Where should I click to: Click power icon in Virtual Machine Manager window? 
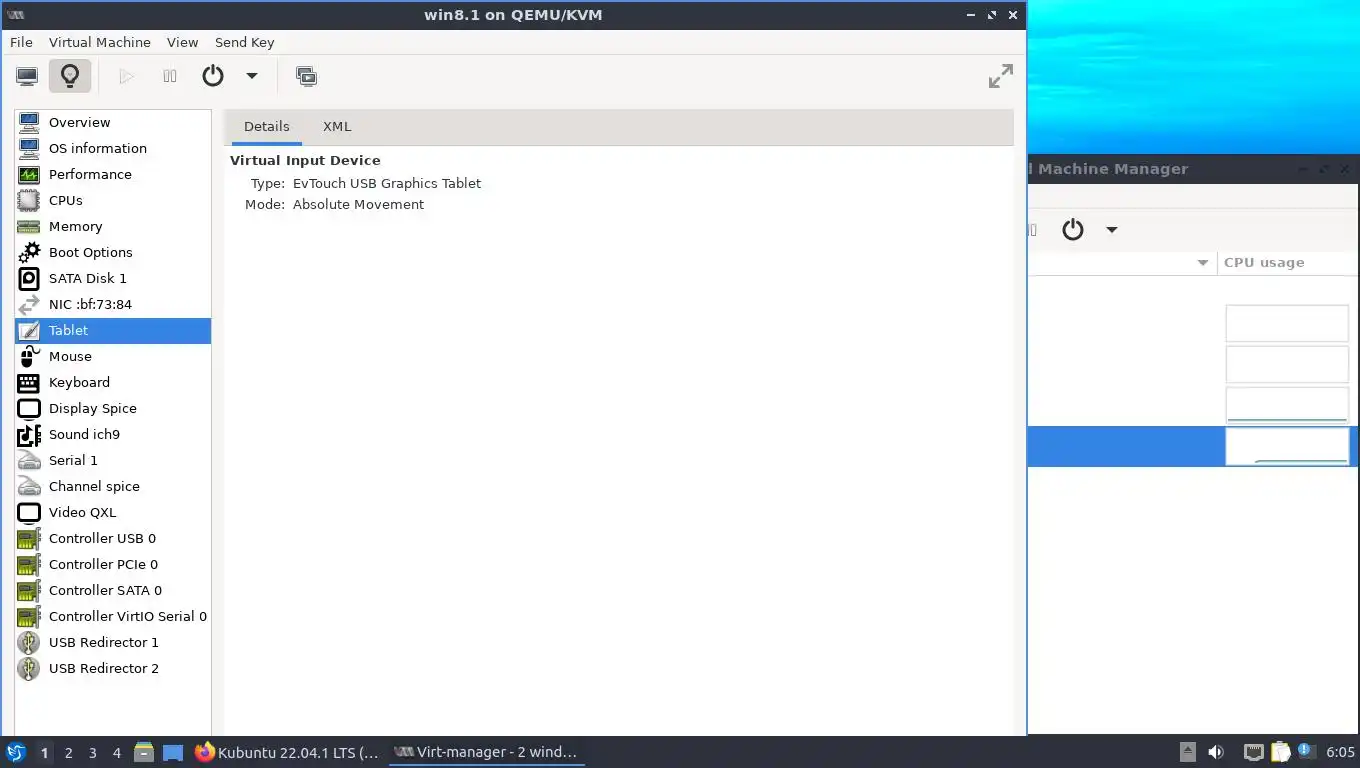(1073, 230)
